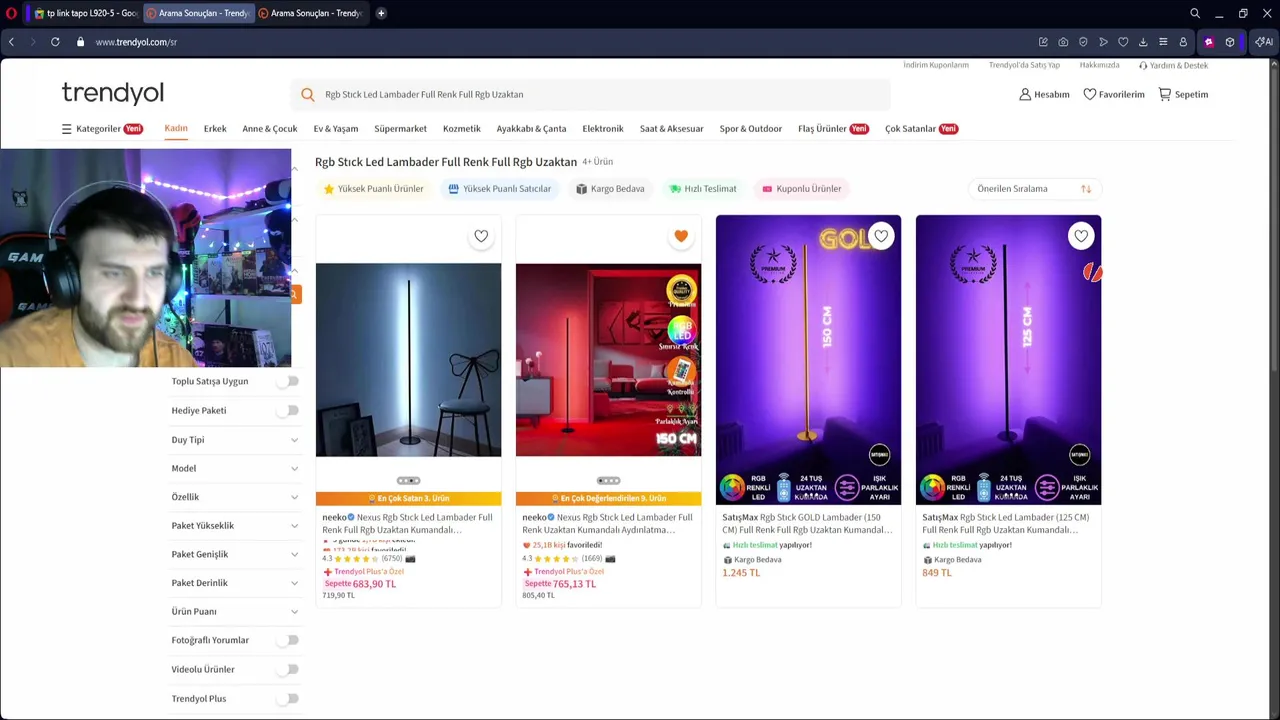Toggle Yüksek Puanlı Ürünler chip
Screen dimensions: 1280x720
coord(373,188)
